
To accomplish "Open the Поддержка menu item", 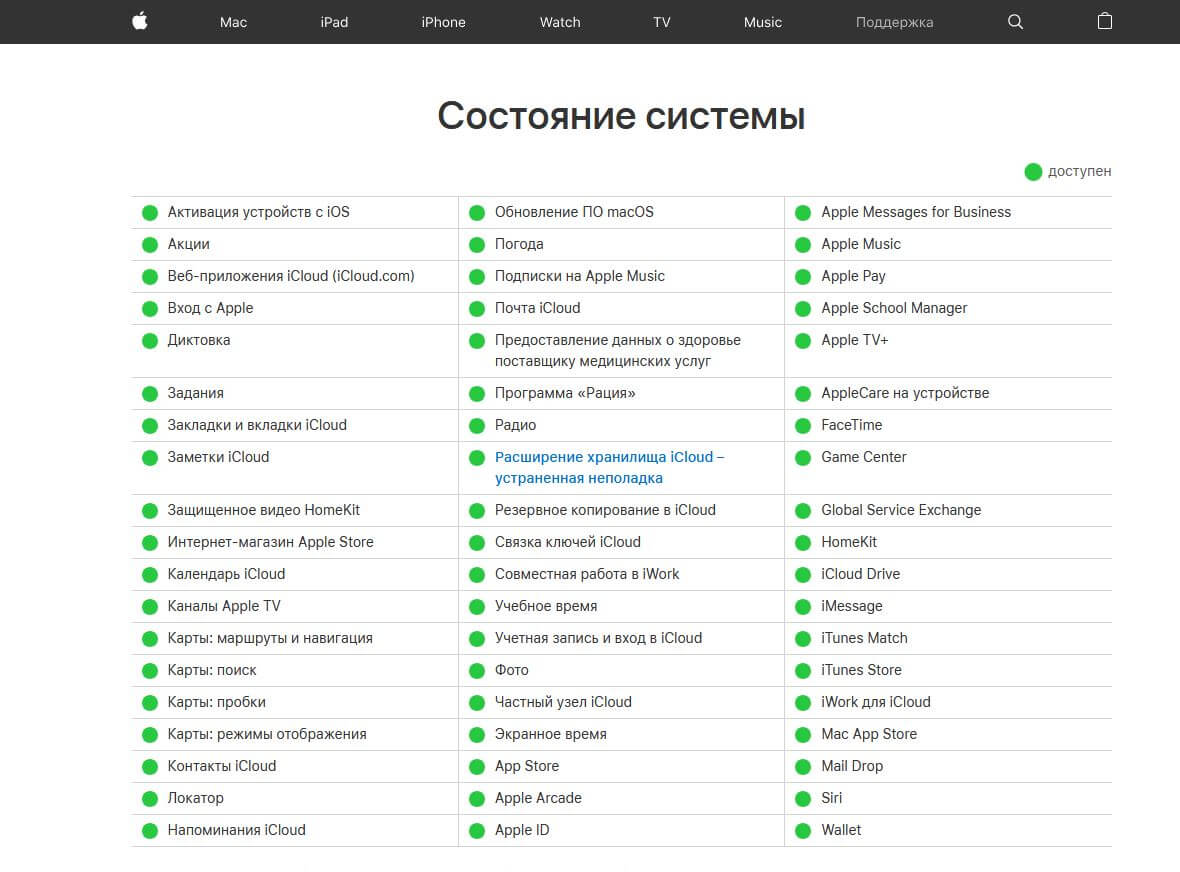I will pos(894,22).
